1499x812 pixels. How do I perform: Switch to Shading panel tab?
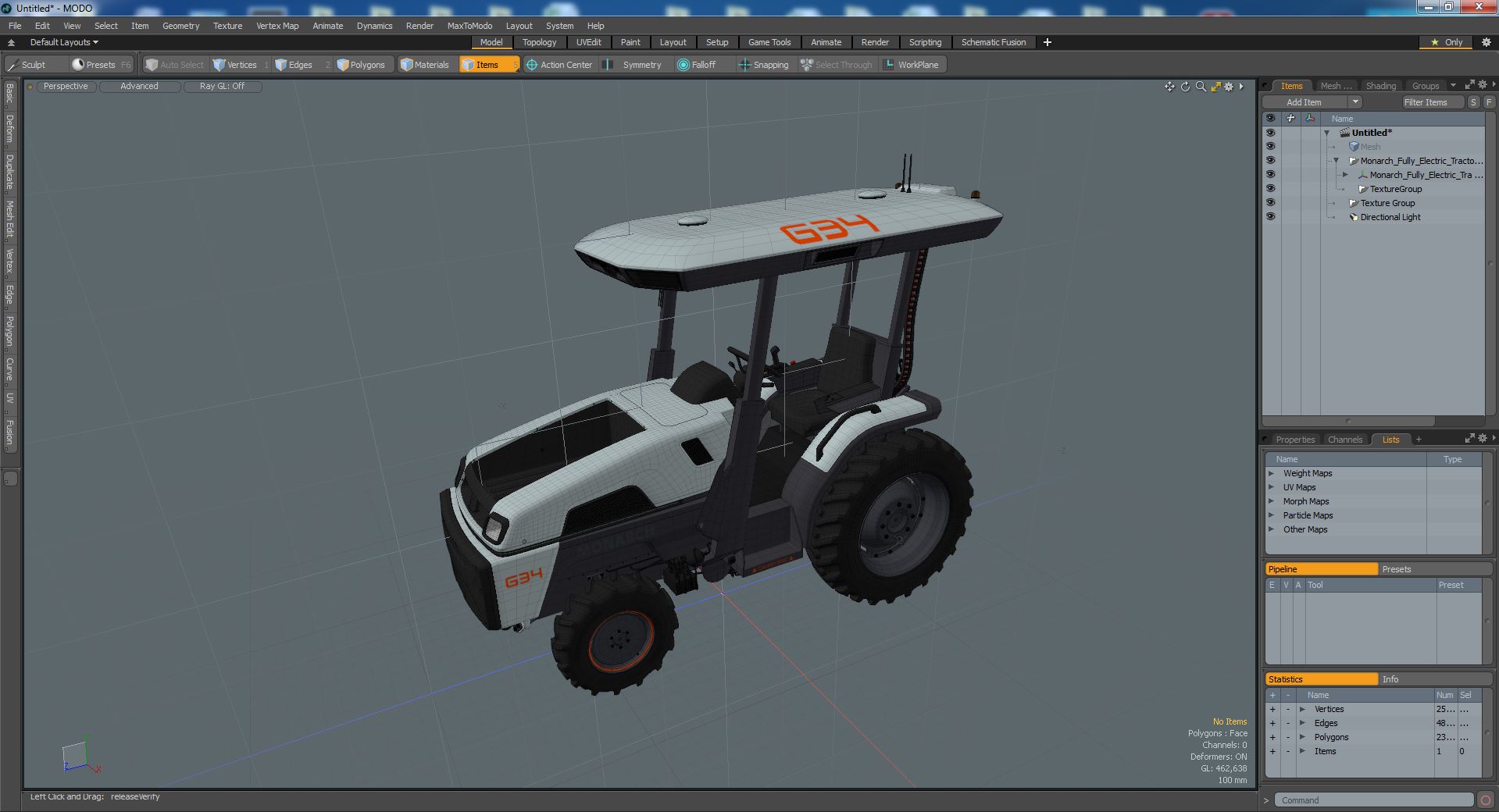tap(1380, 86)
